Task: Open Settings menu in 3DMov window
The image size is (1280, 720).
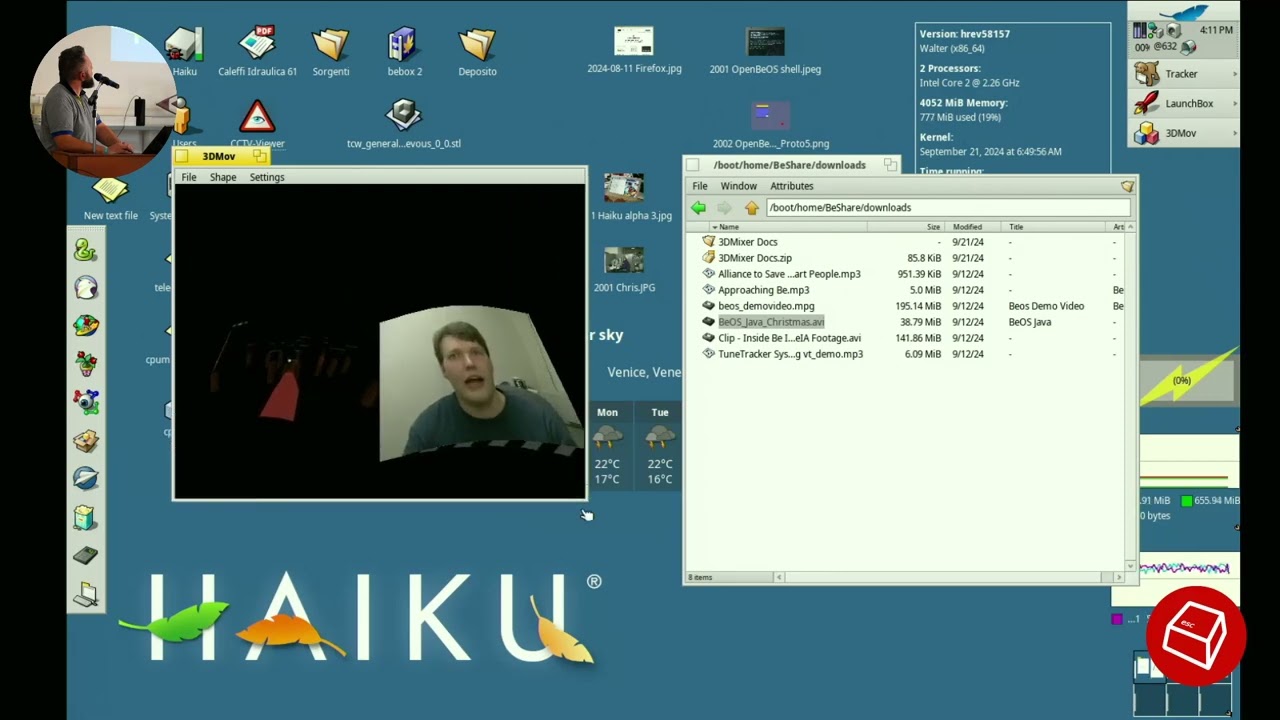Action: (x=267, y=177)
